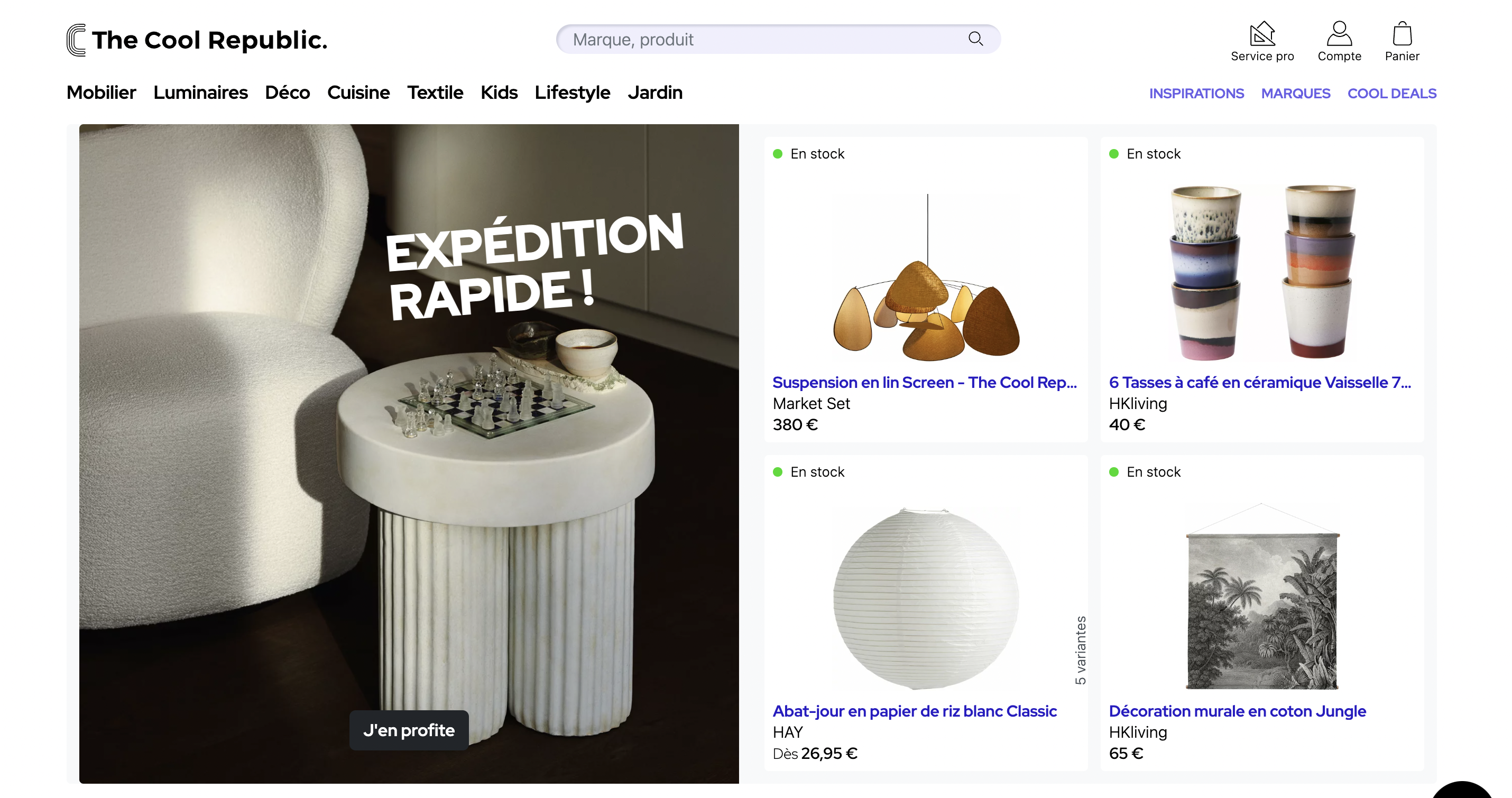Go to INSPIRATIONS link
1512x798 pixels.
click(x=1196, y=94)
